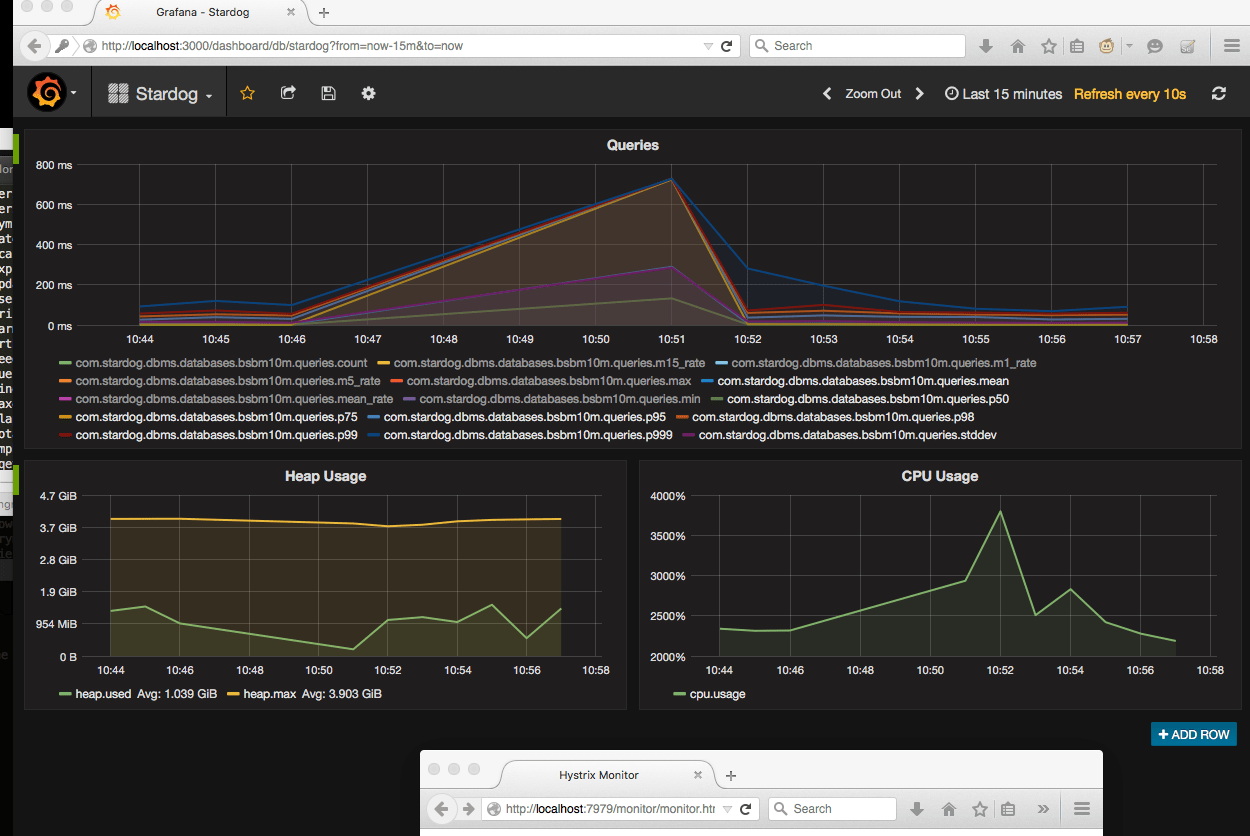This screenshot has height=836, width=1250.
Task: Open the chat bubble smiley toolbar icon
Action: point(1155,46)
